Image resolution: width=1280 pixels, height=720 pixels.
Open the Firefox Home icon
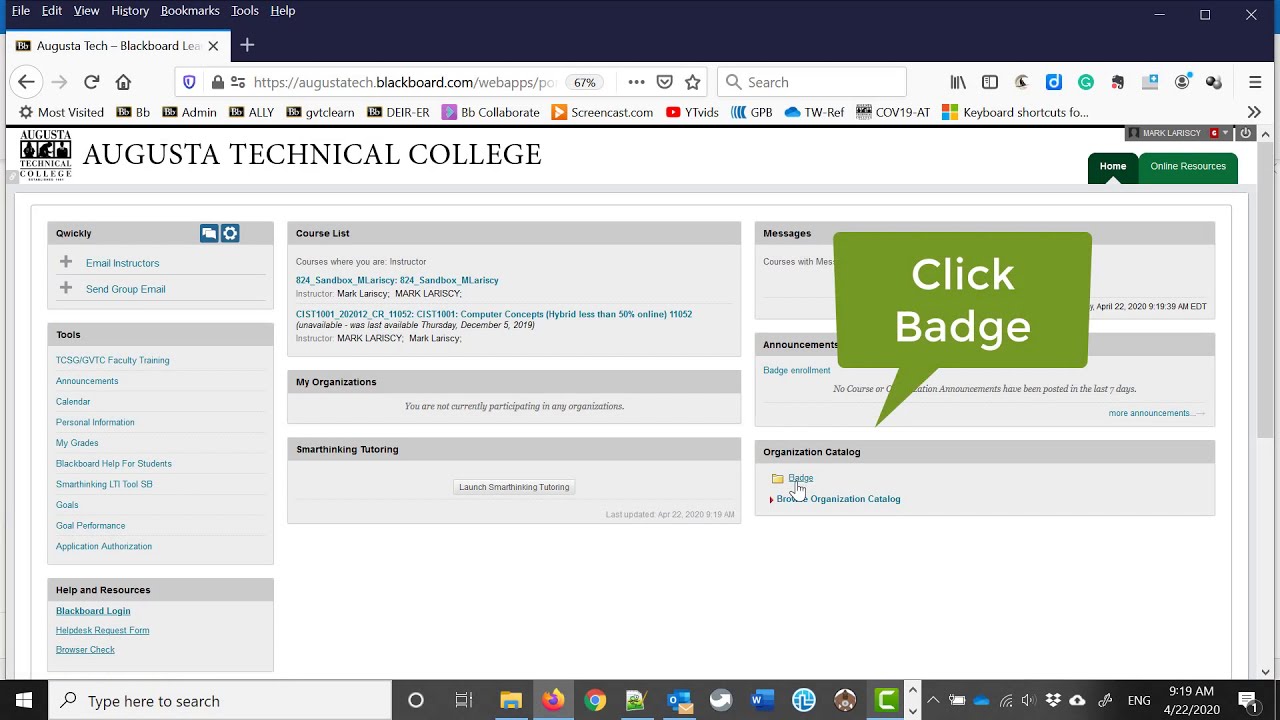[123, 82]
